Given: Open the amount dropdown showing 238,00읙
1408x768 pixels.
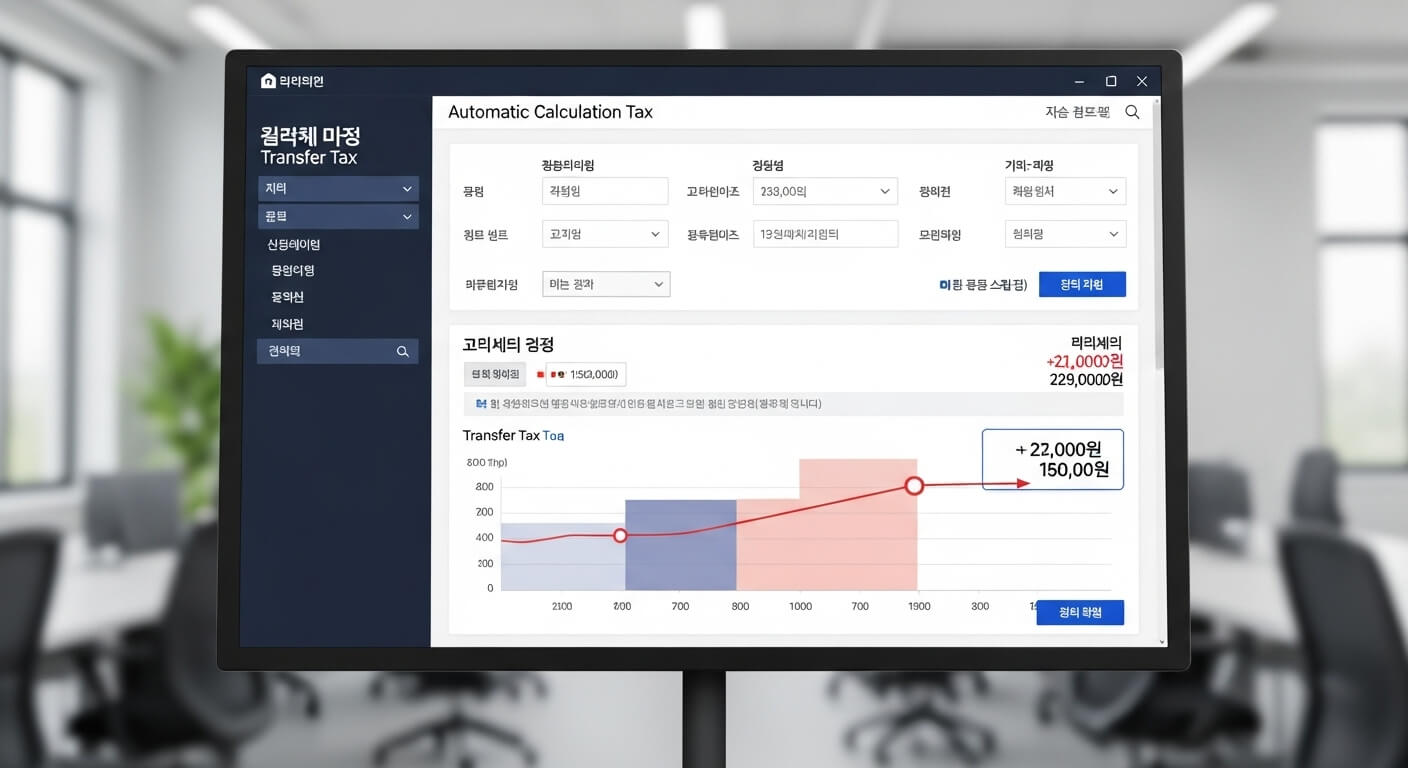Looking at the screenshot, I should (824, 191).
